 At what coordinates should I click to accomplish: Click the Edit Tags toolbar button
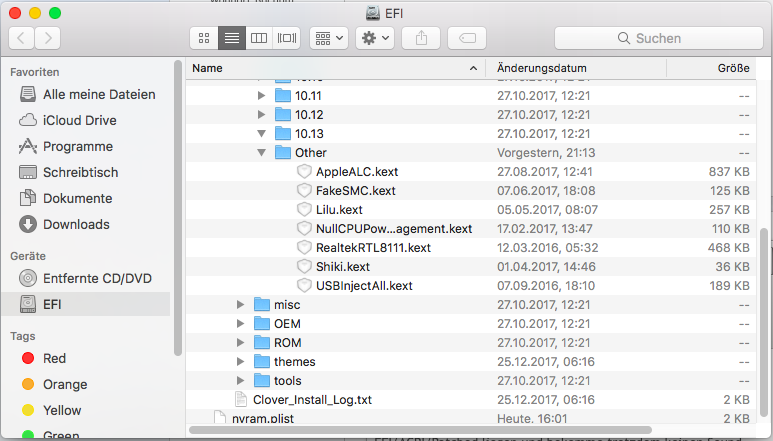[x=467, y=38]
